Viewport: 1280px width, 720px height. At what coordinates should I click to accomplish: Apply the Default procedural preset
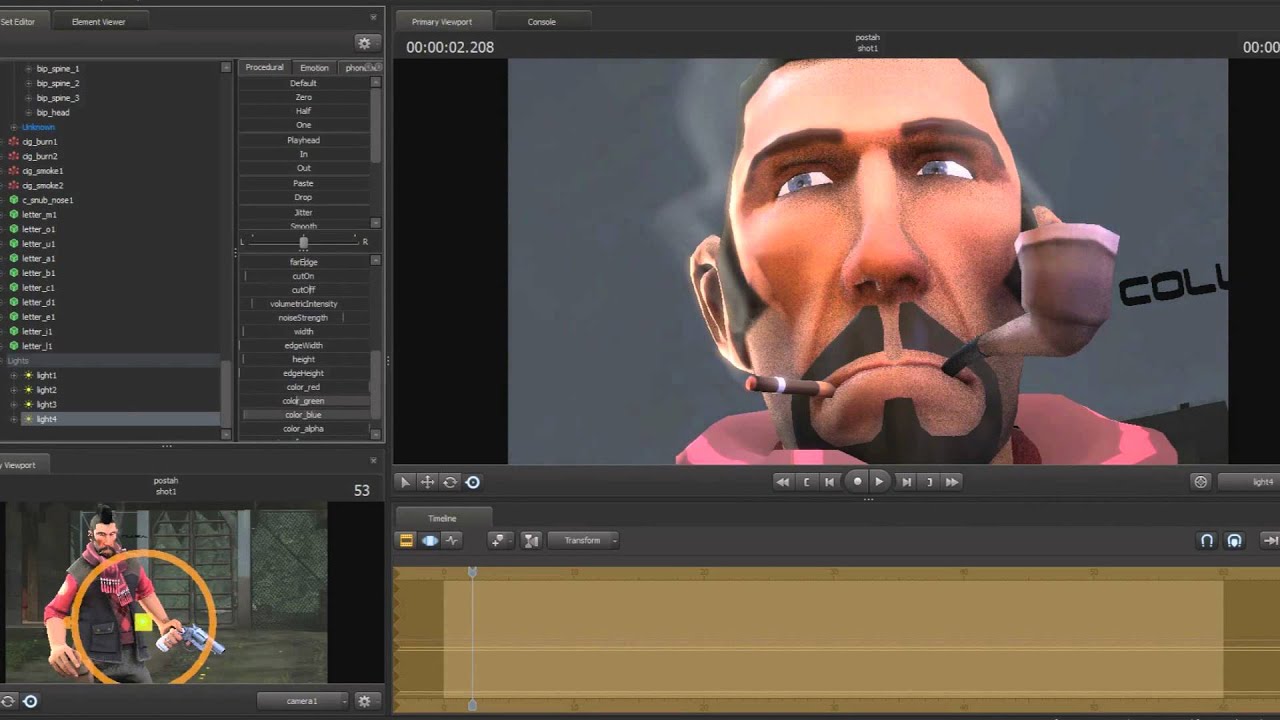pyautogui.click(x=303, y=83)
